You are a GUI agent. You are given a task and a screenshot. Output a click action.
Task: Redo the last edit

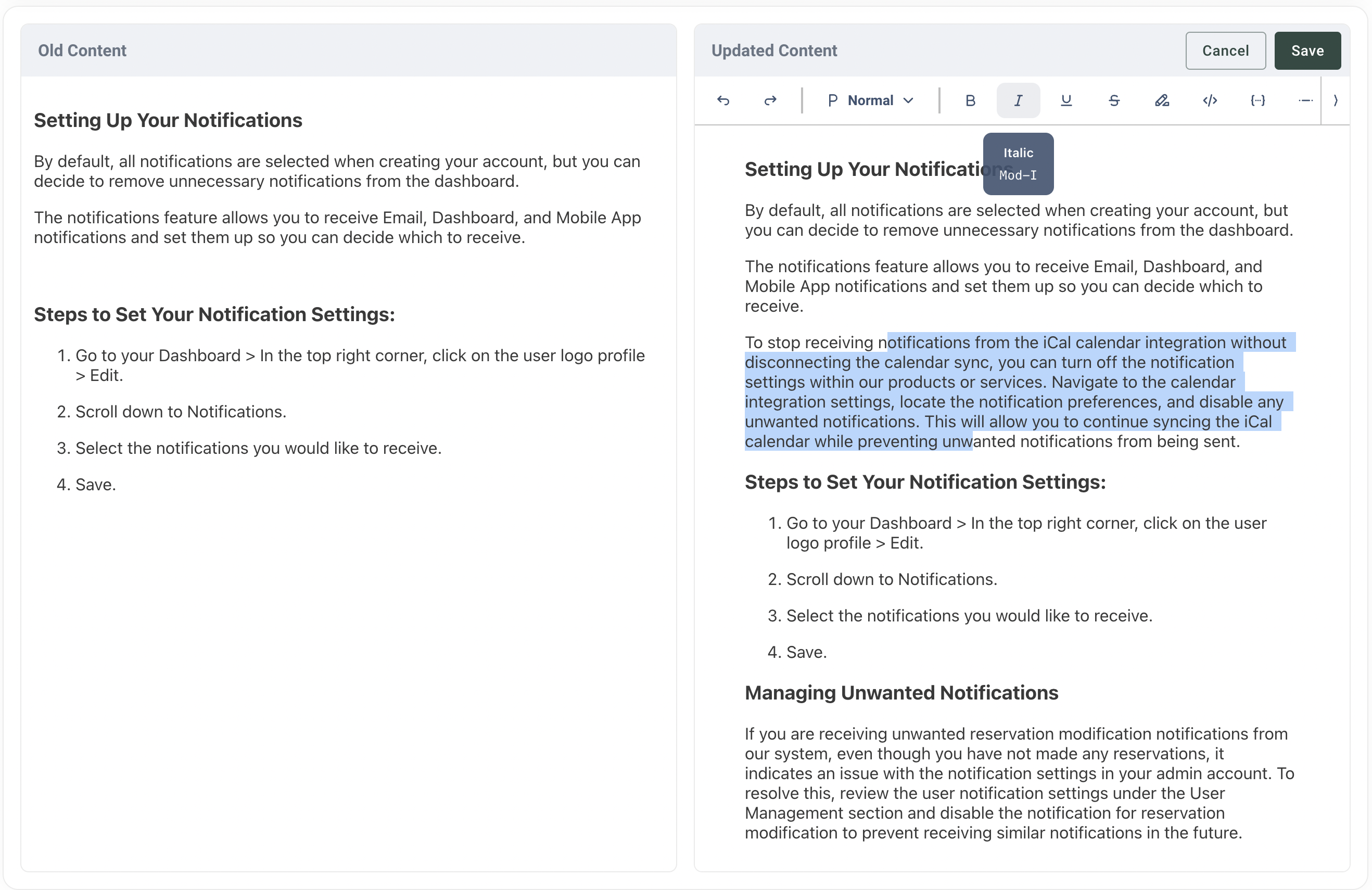pos(770,100)
